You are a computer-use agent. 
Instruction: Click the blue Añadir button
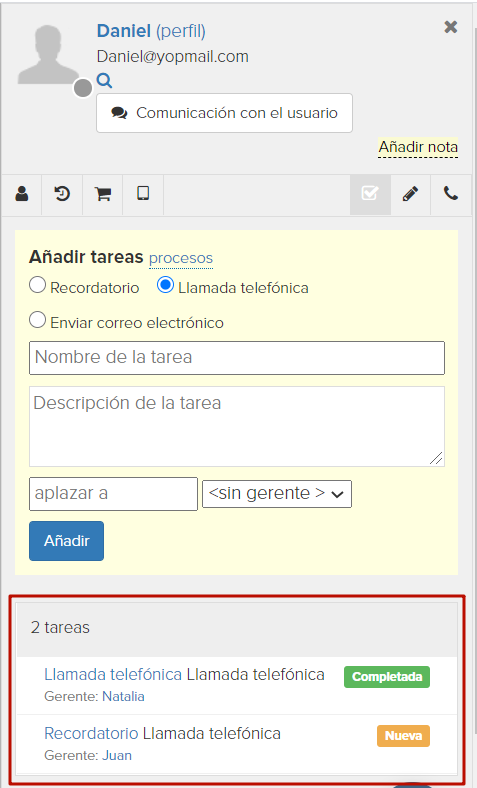coord(66,541)
